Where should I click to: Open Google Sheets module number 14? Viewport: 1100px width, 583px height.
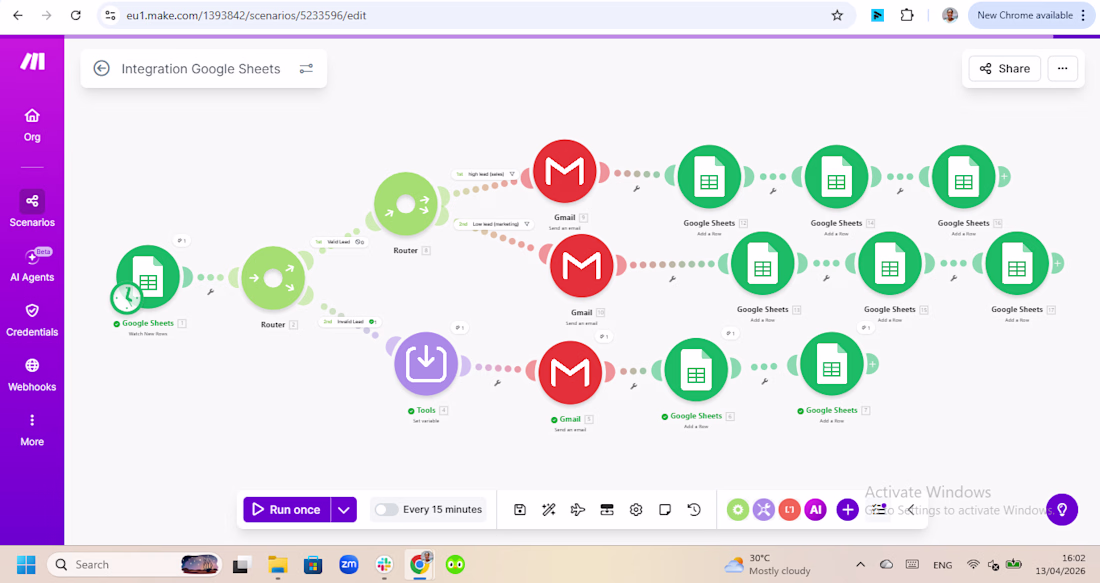click(x=836, y=177)
